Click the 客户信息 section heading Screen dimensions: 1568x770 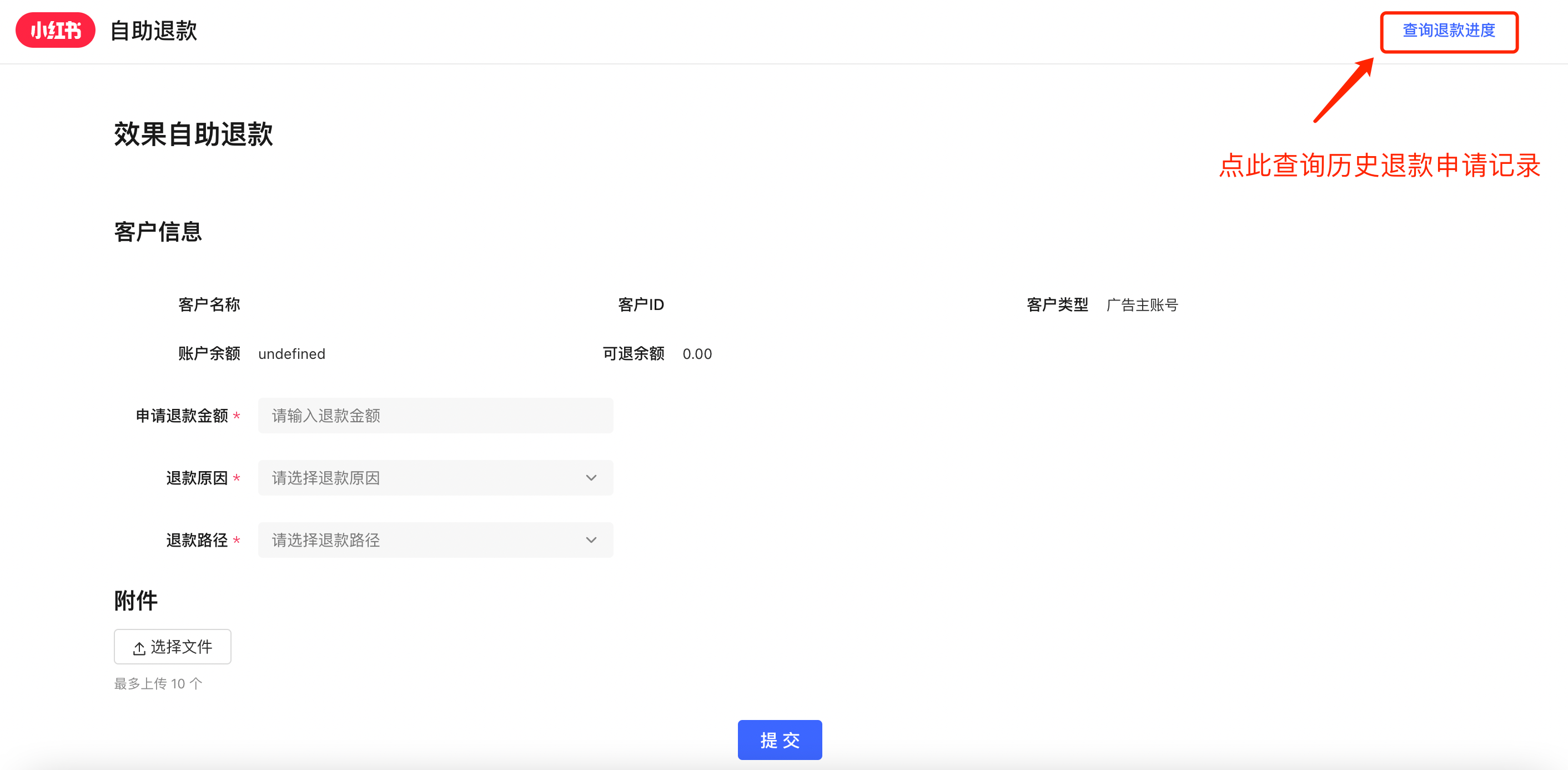(158, 232)
